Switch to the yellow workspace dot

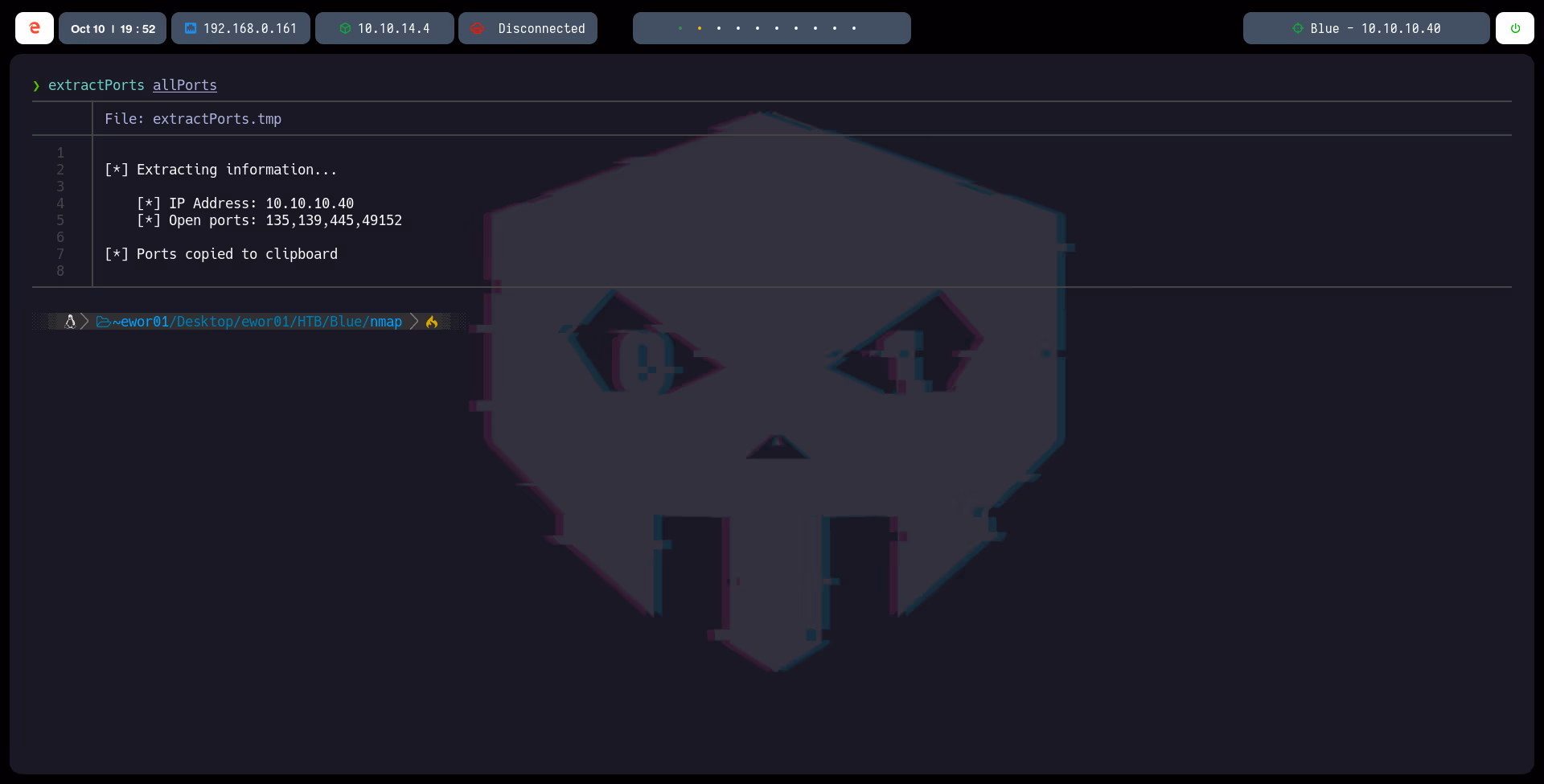(700, 28)
